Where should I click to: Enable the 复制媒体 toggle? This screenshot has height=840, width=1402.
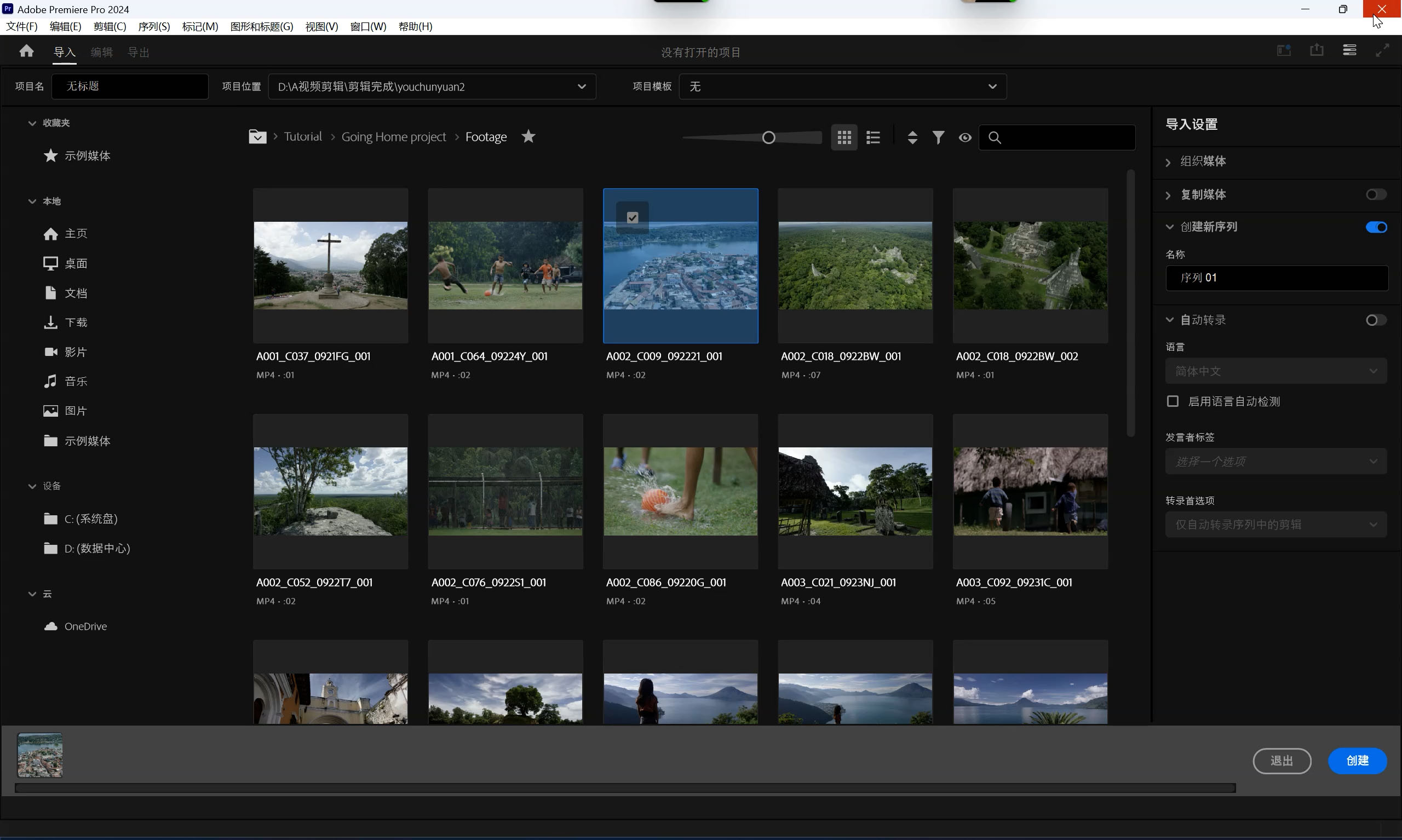pyautogui.click(x=1375, y=195)
